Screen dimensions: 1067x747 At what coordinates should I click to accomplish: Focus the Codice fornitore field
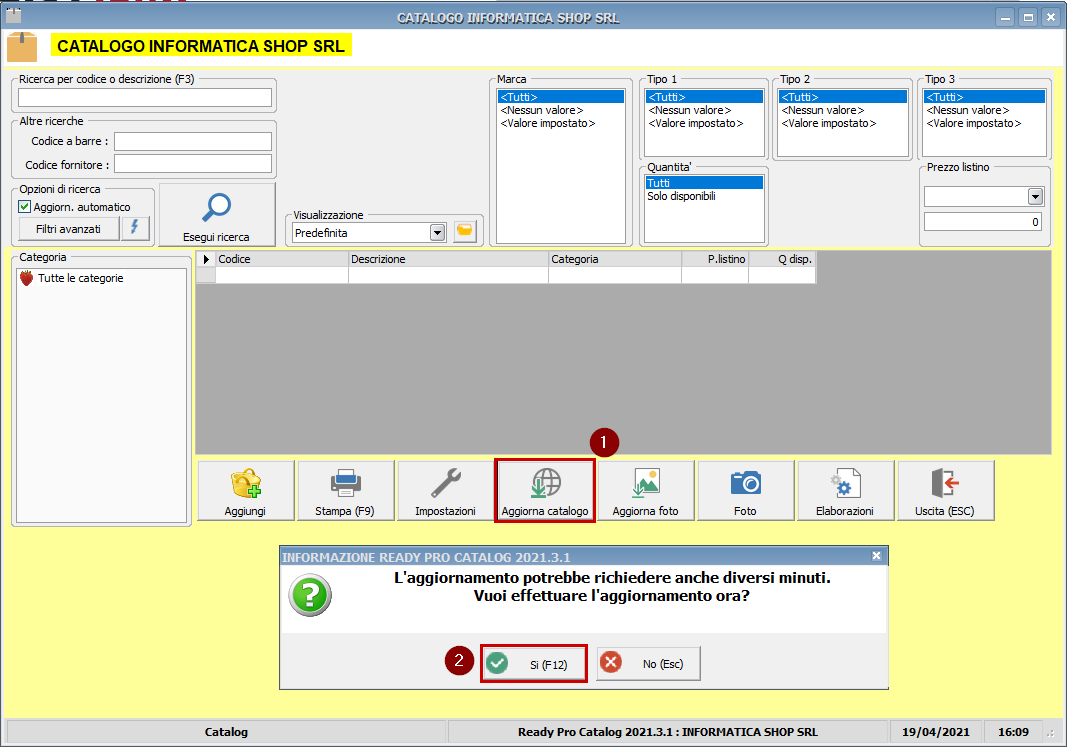point(193,164)
